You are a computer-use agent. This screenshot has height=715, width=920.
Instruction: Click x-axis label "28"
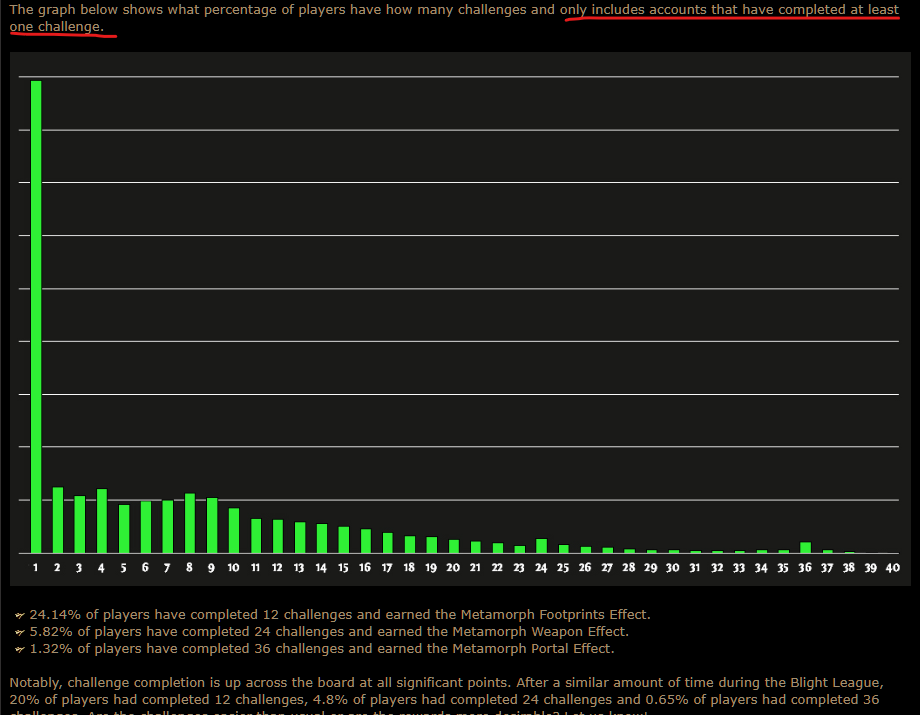tap(629, 567)
